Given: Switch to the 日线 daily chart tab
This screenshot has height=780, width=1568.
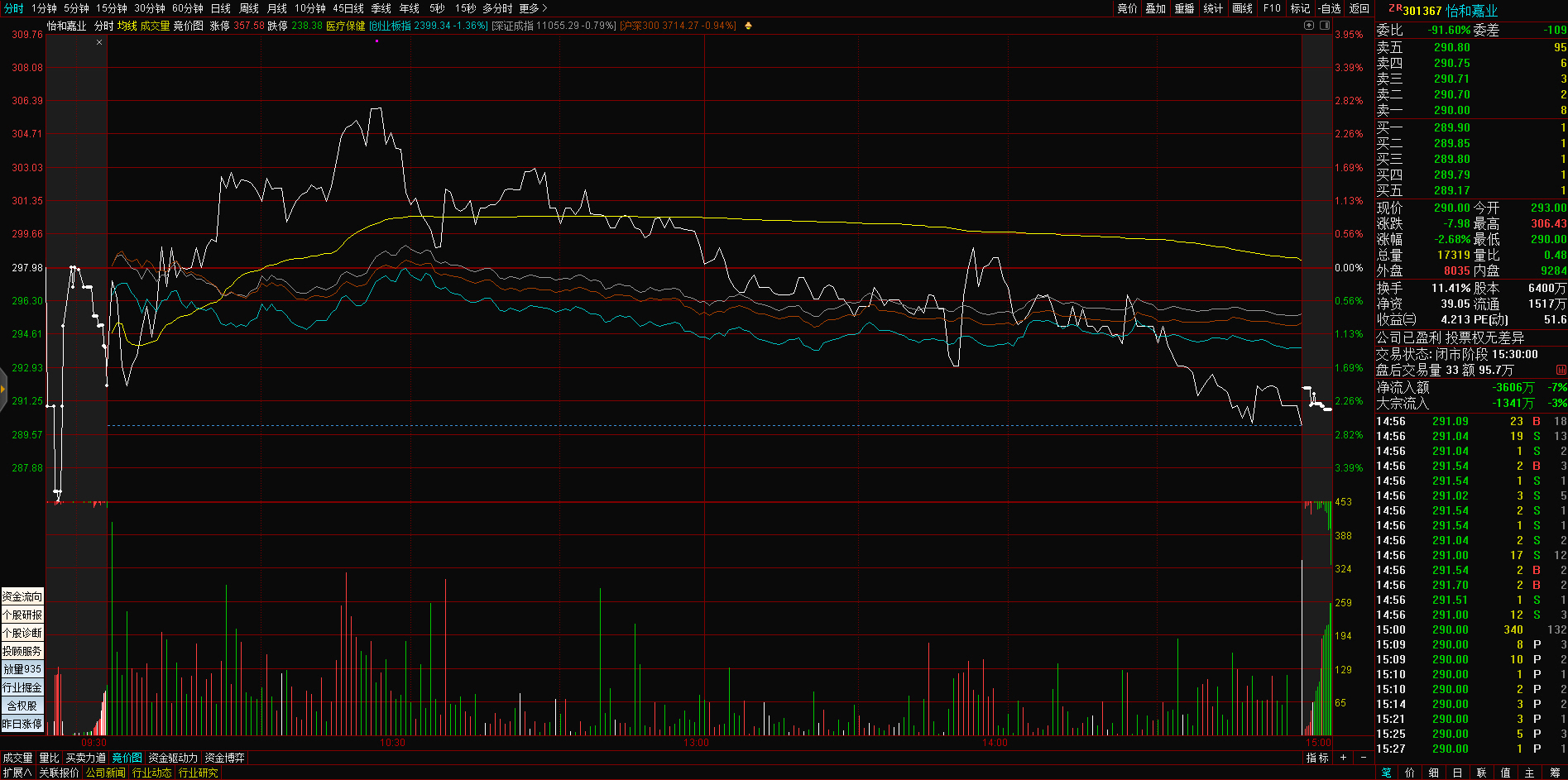Looking at the screenshot, I should [x=221, y=8].
